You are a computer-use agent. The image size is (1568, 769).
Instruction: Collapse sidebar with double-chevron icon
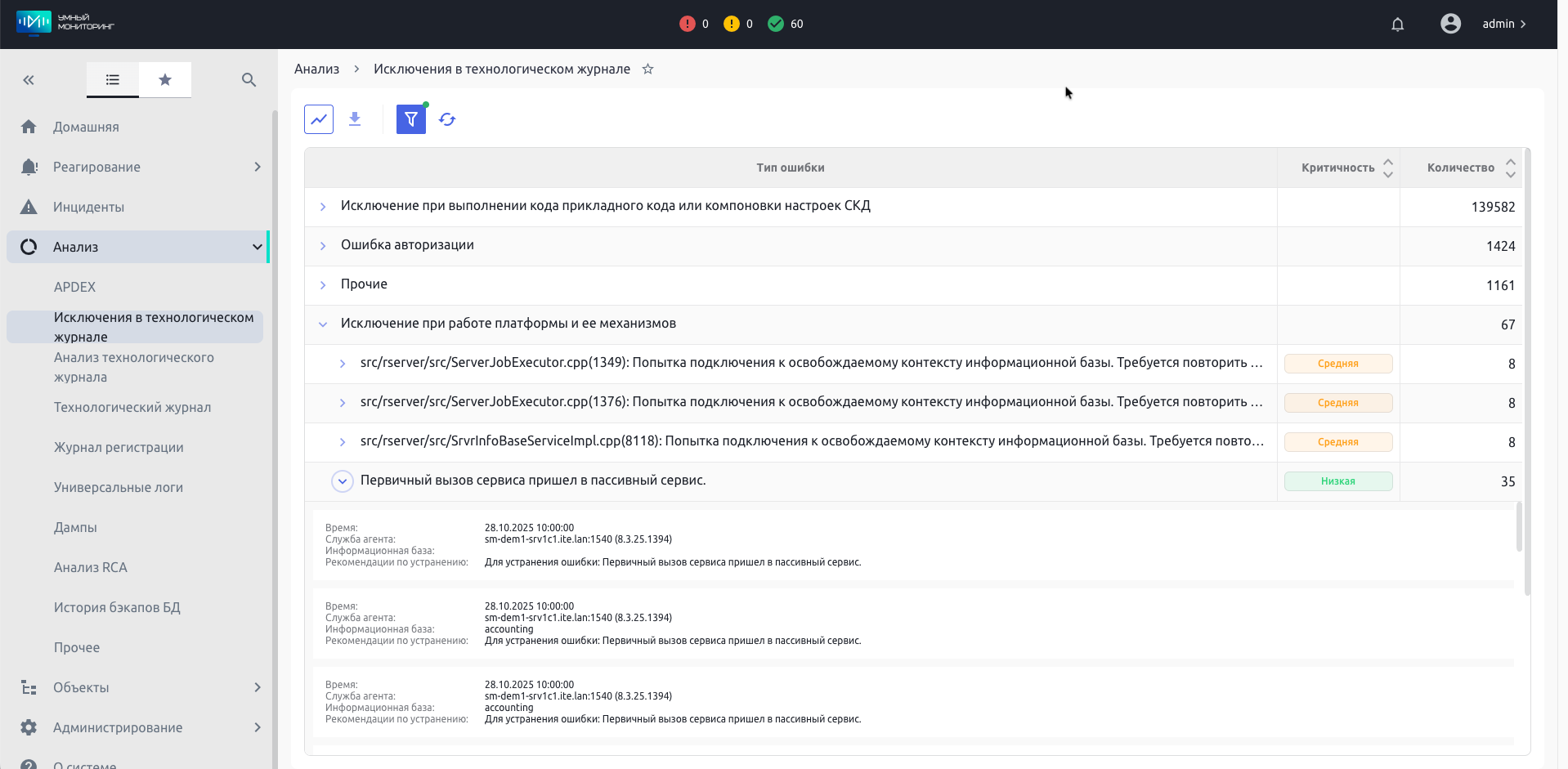point(29,80)
